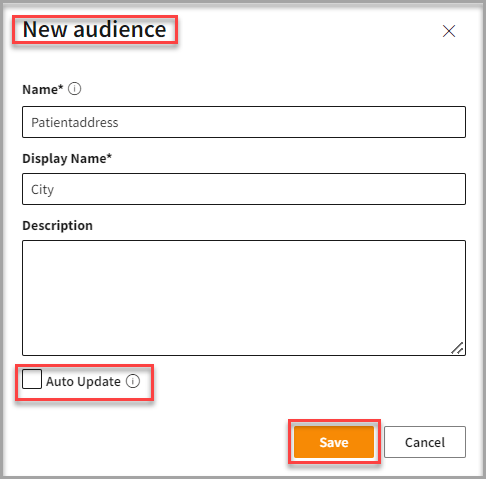486x479 pixels.
Task: Save the new audience
Action: (x=334, y=442)
